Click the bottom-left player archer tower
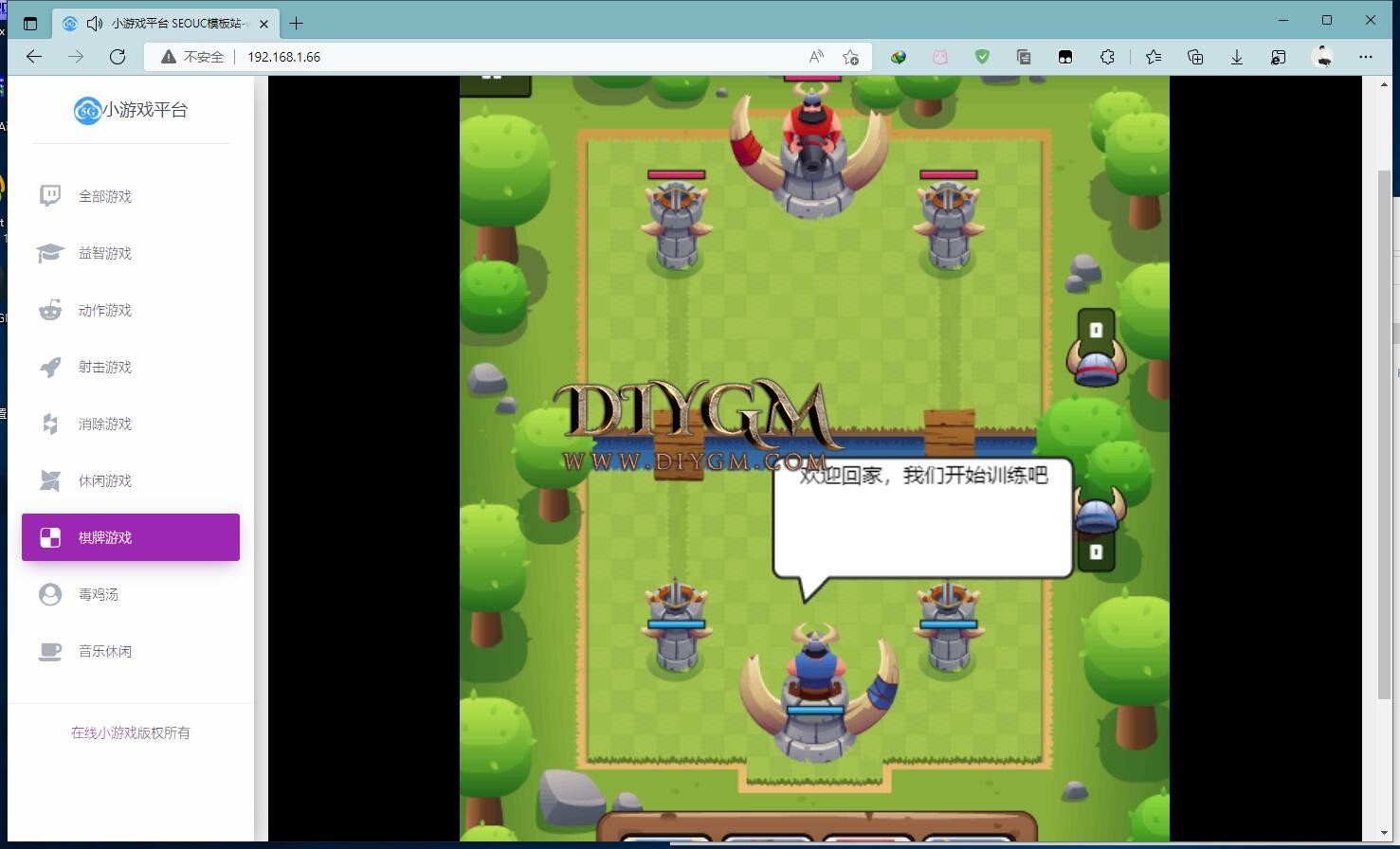Image resolution: width=1400 pixels, height=849 pixels. [x=676, y=625]
